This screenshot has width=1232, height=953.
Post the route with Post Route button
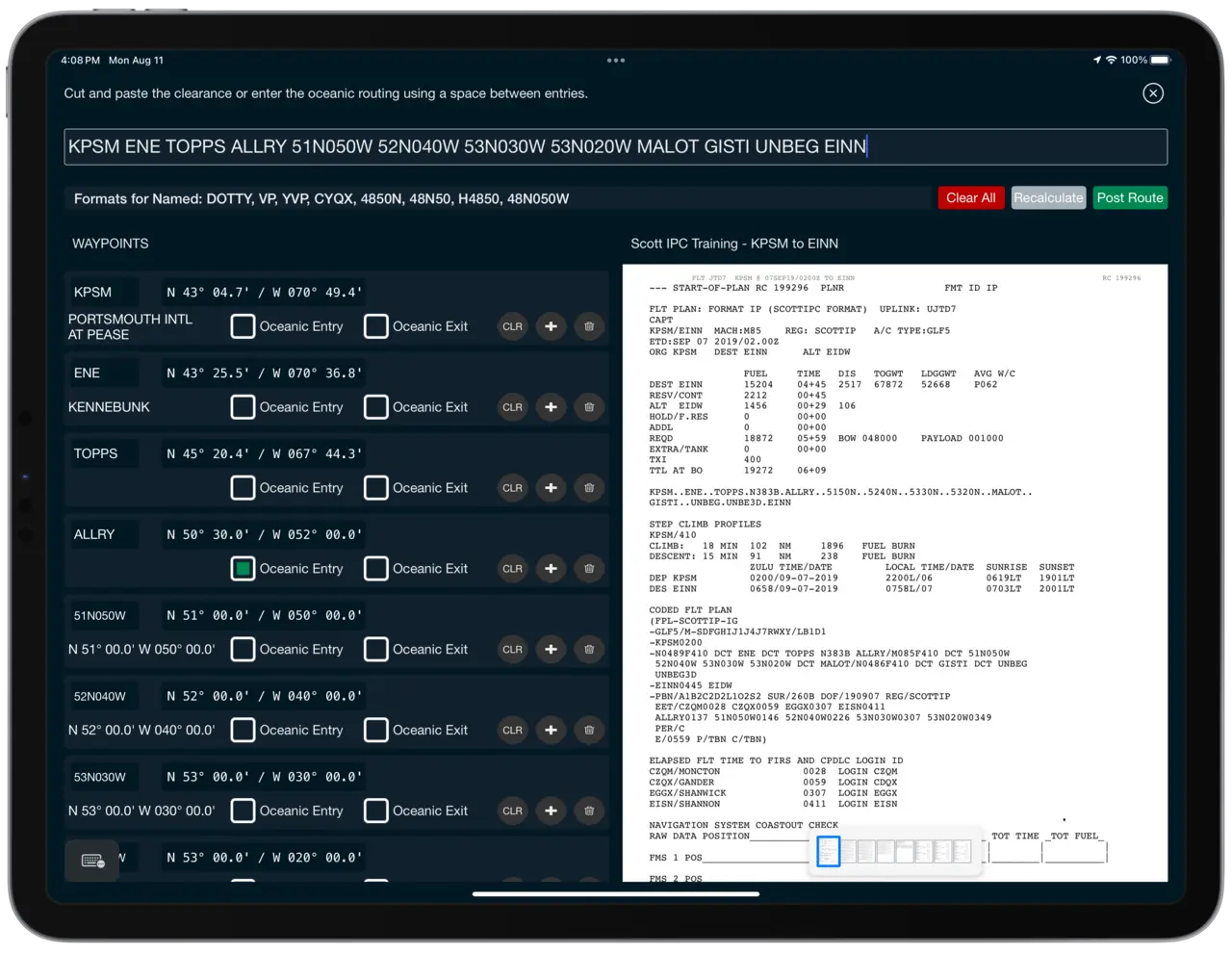[1130, 198]
